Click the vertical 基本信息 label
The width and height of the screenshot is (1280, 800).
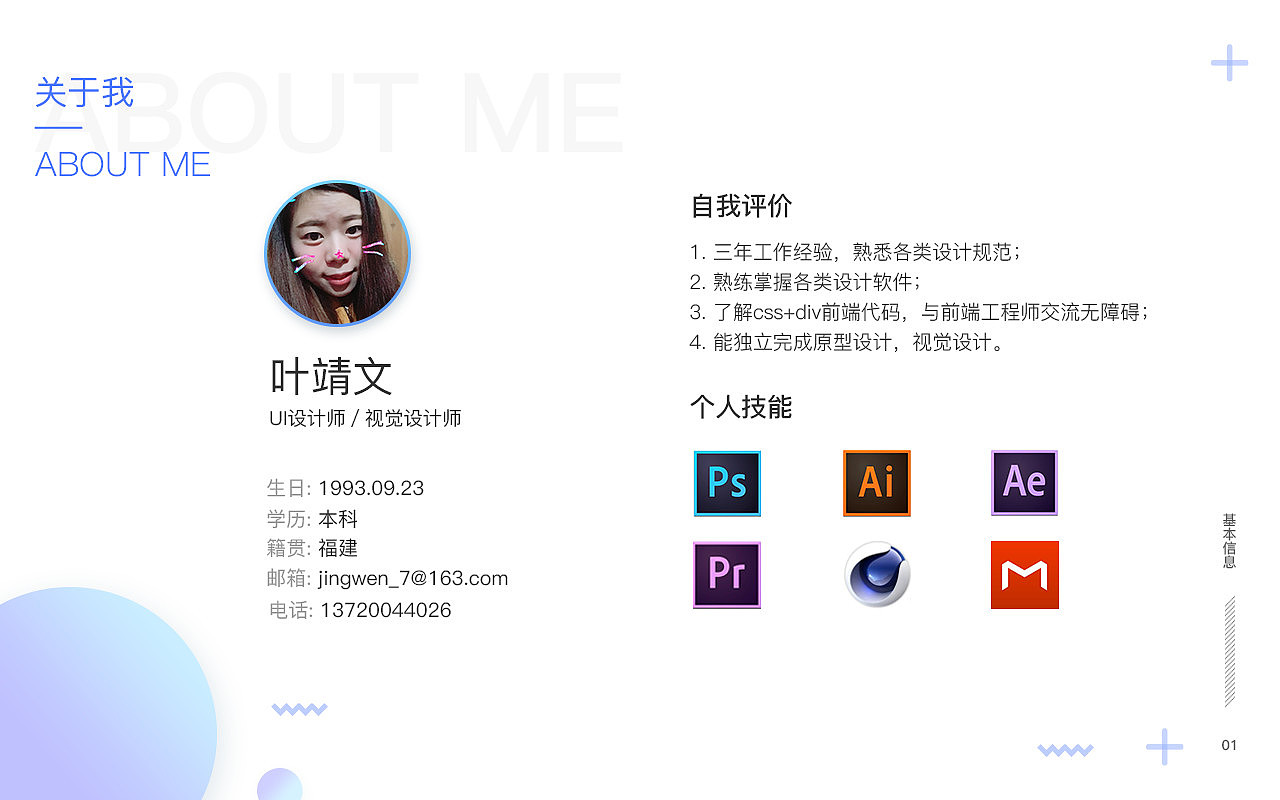coord(1229,541)
